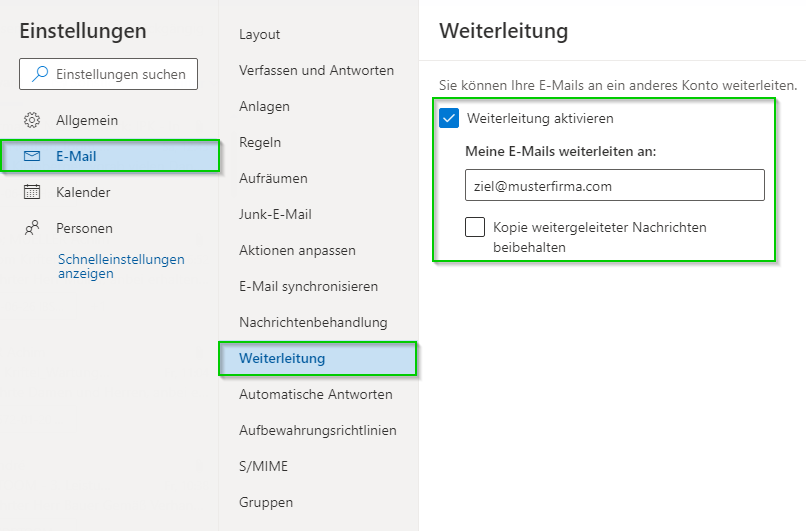Click the Personen people icon
Image resolution: width=806 pixels, height=531 pixels.
point(32,228)
